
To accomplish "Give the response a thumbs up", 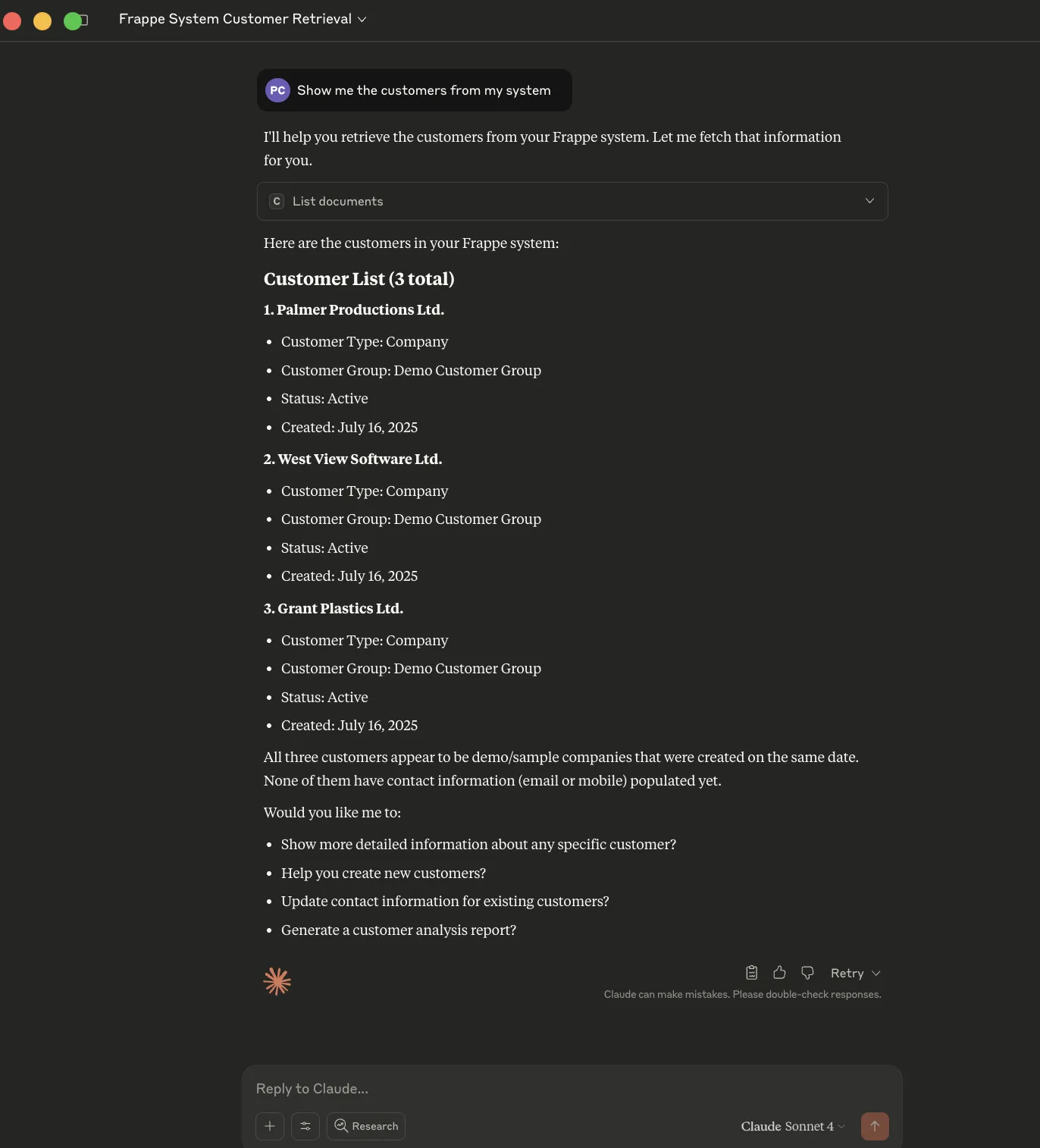I will click(x=779, y=973).
